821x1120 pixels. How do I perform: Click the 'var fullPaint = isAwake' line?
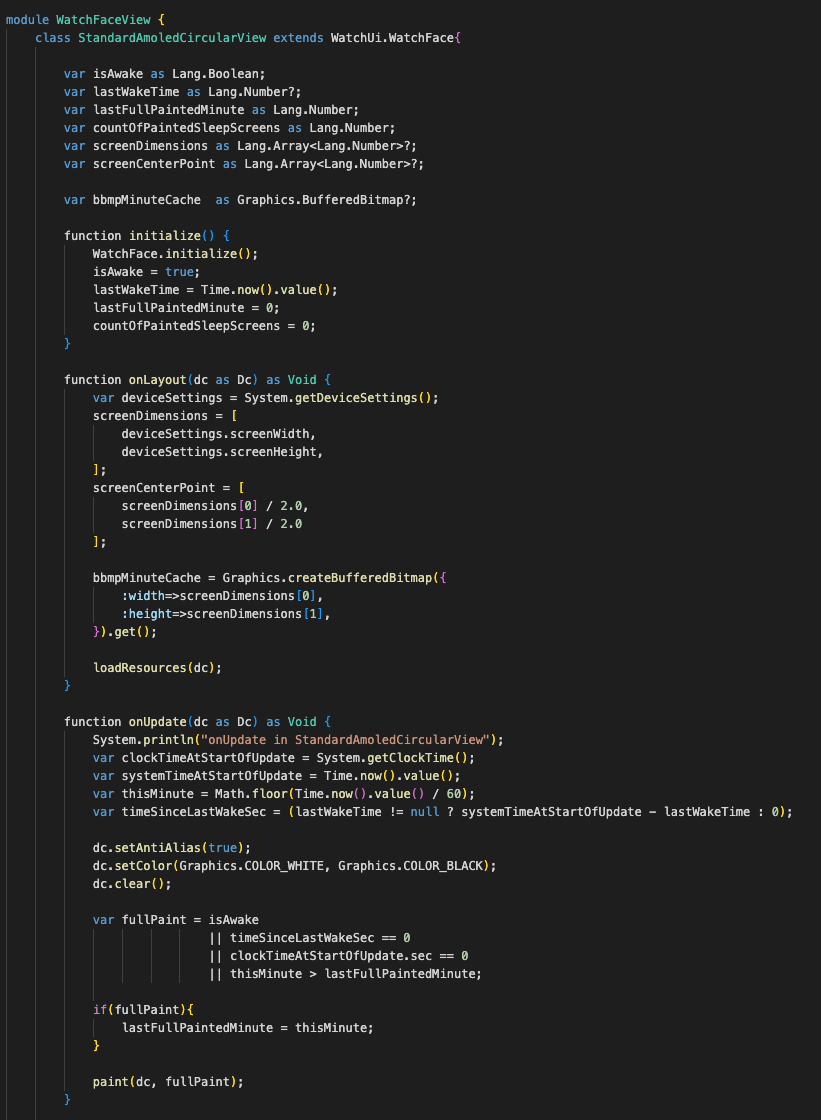175,920
